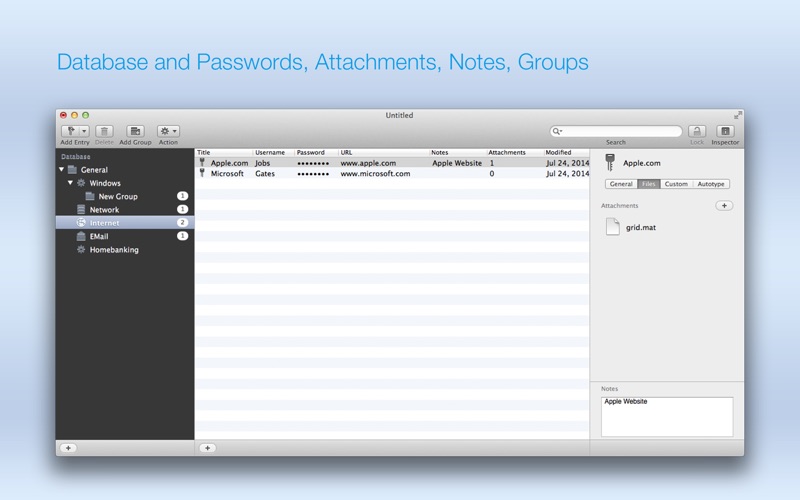The image size is (800, 500).
Task: Click the General folder icon
Action: click(72, 169)
